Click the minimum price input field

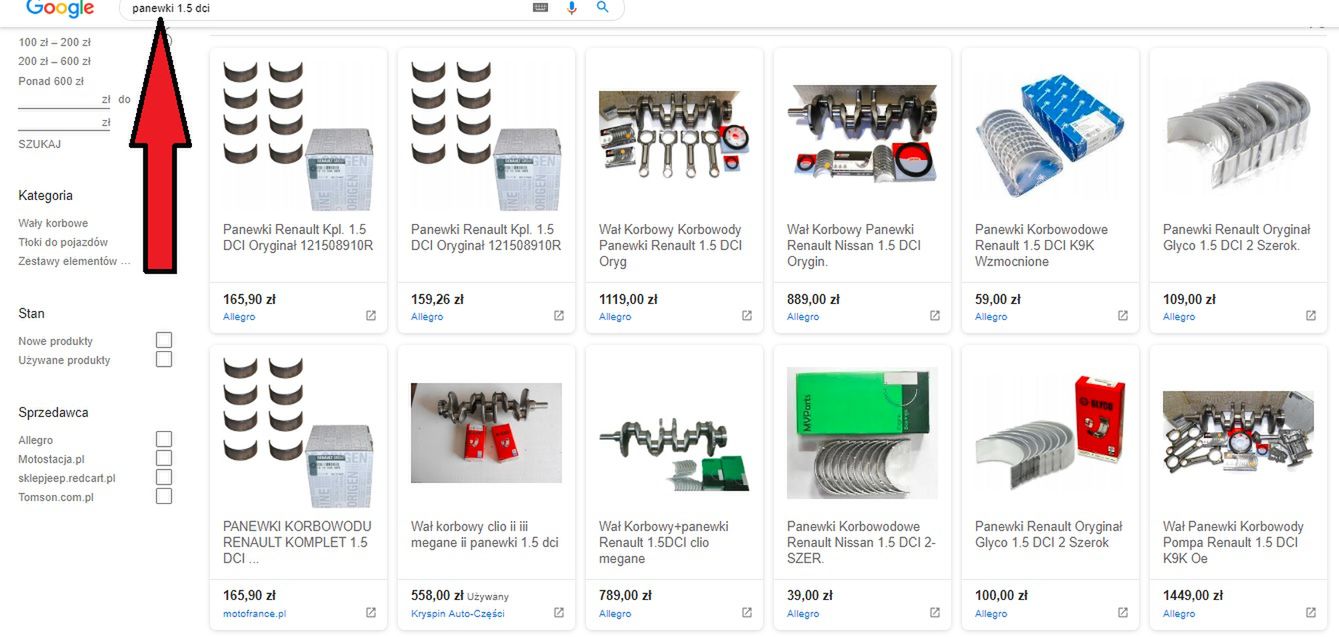tap(64, 99)
